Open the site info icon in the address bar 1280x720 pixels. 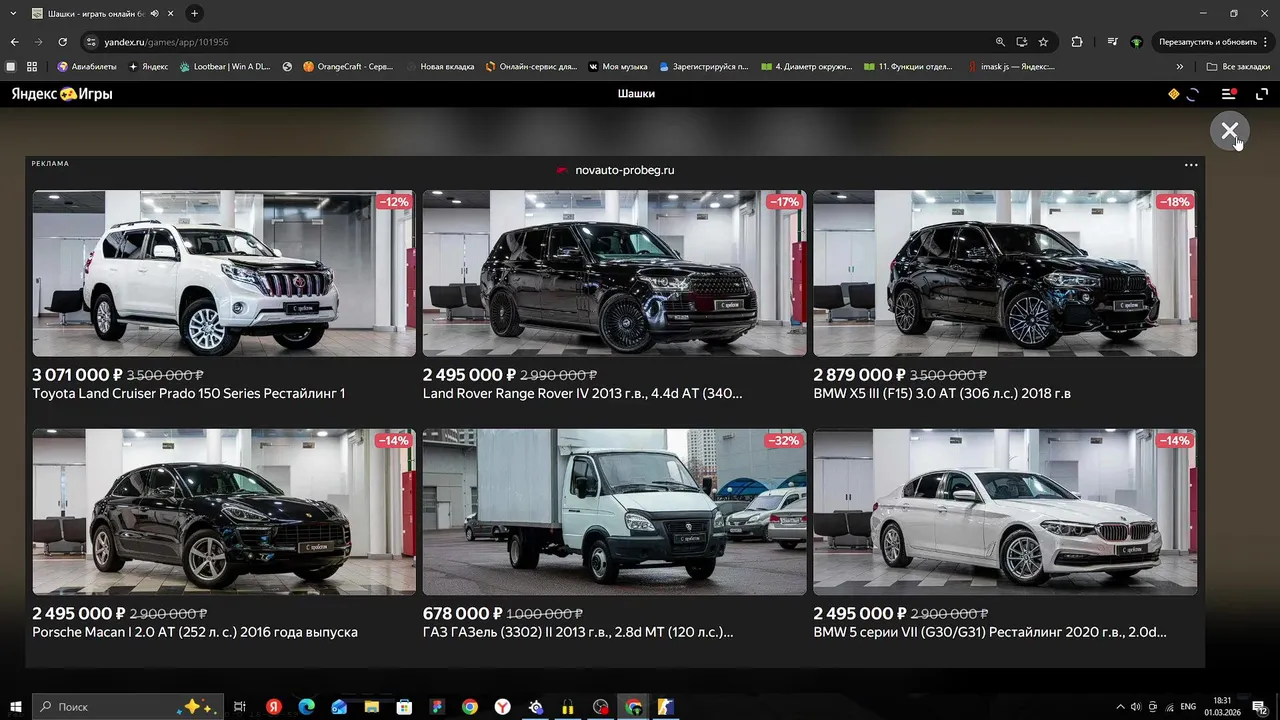coord(91,42)
